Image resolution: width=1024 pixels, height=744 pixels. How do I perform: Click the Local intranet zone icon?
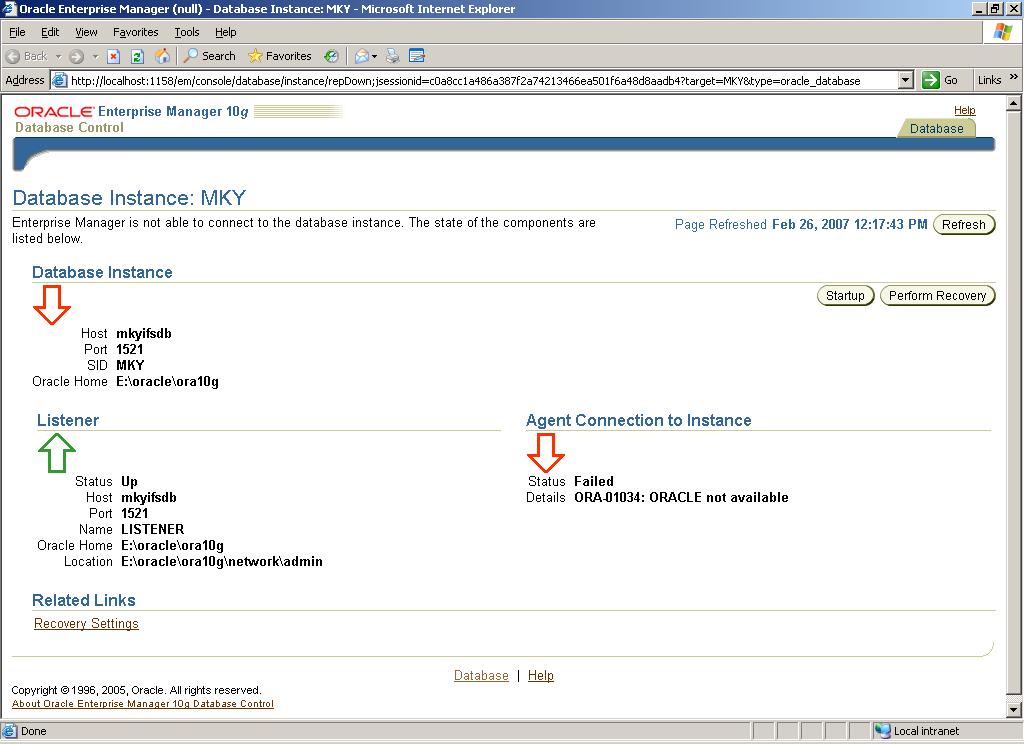pyautogui.click(x=882, y=730)
